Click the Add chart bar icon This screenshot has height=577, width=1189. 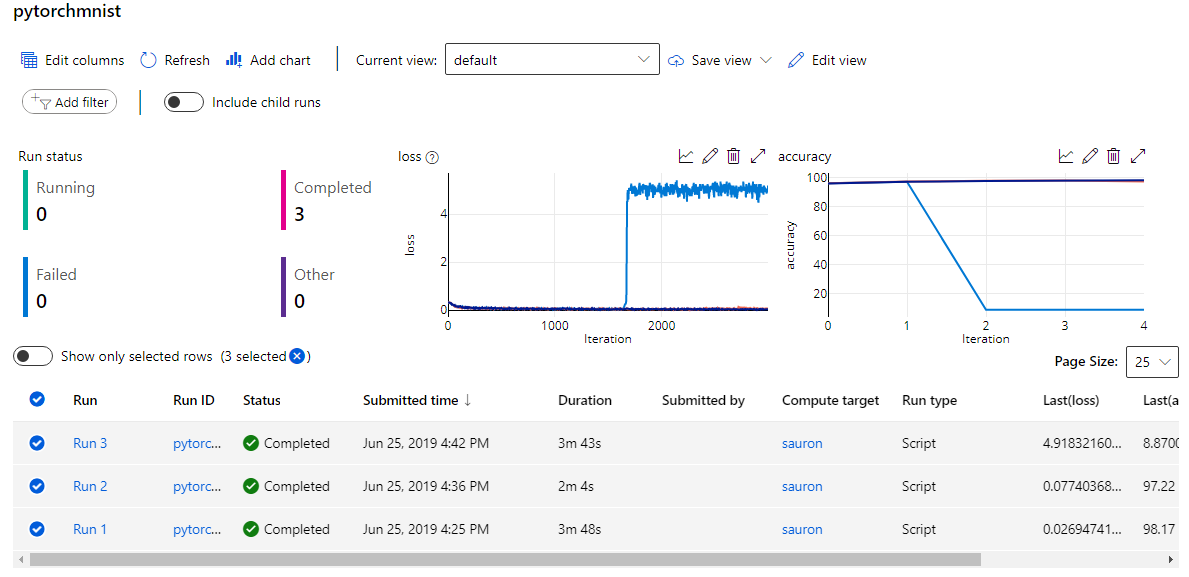[x=234, y=60]
